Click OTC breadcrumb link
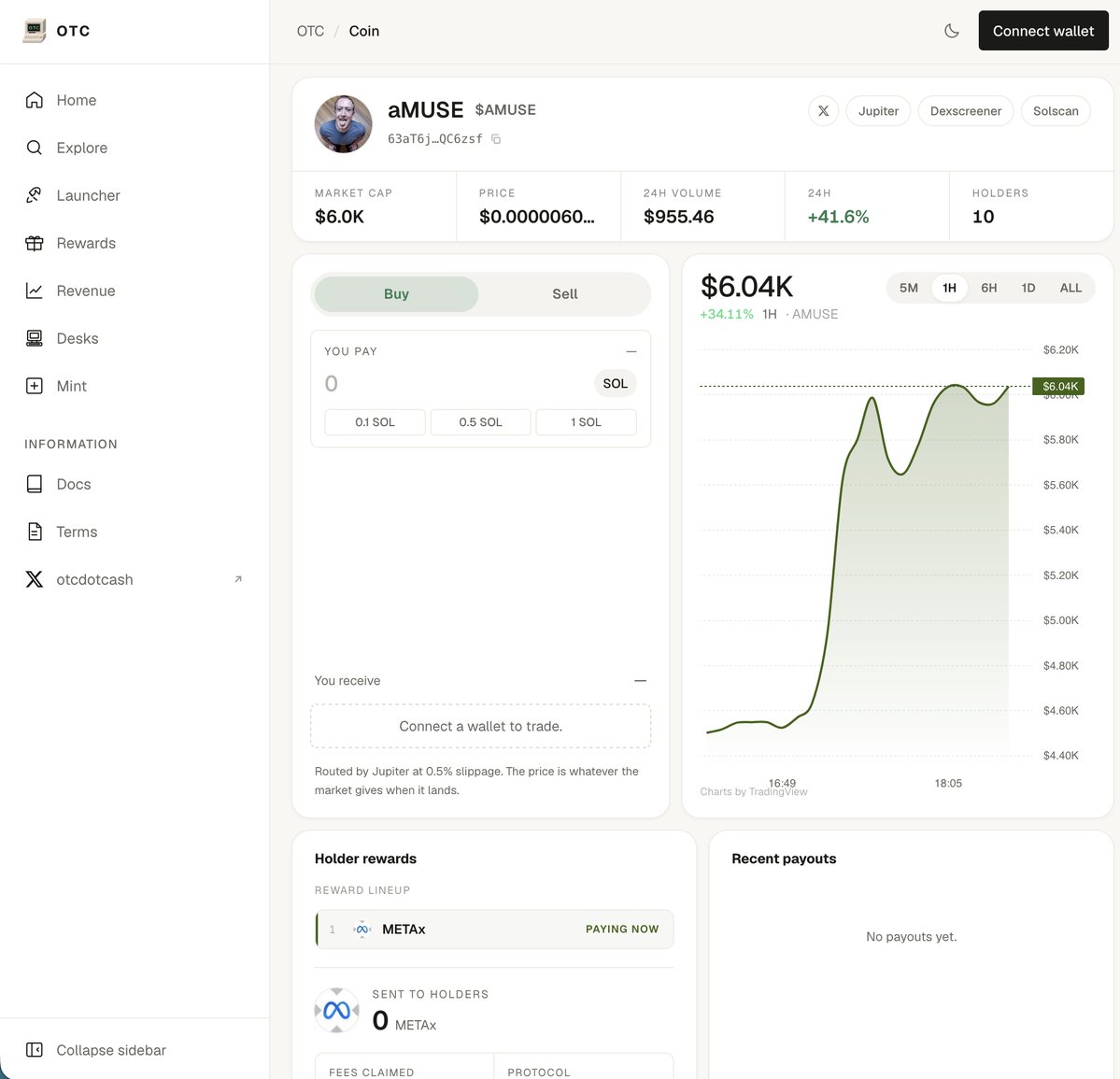This screenshot has width=1120, height=1079. click(311, 31)
